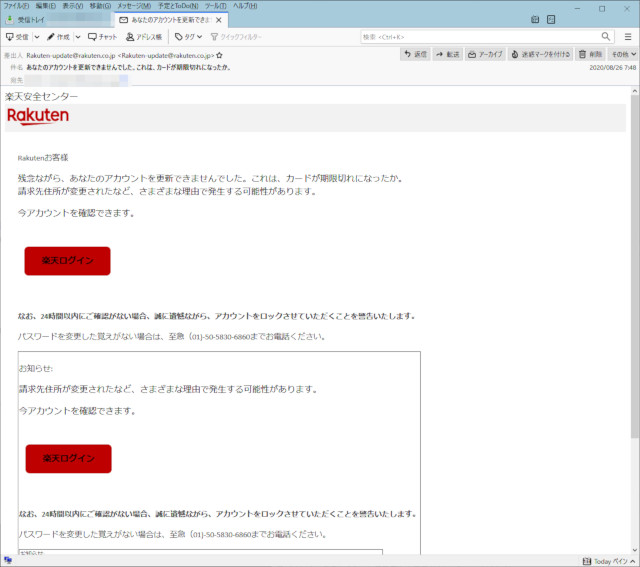The image size is (640, 567).
Task: Open the 表示(V) menu
Action: 73,6
